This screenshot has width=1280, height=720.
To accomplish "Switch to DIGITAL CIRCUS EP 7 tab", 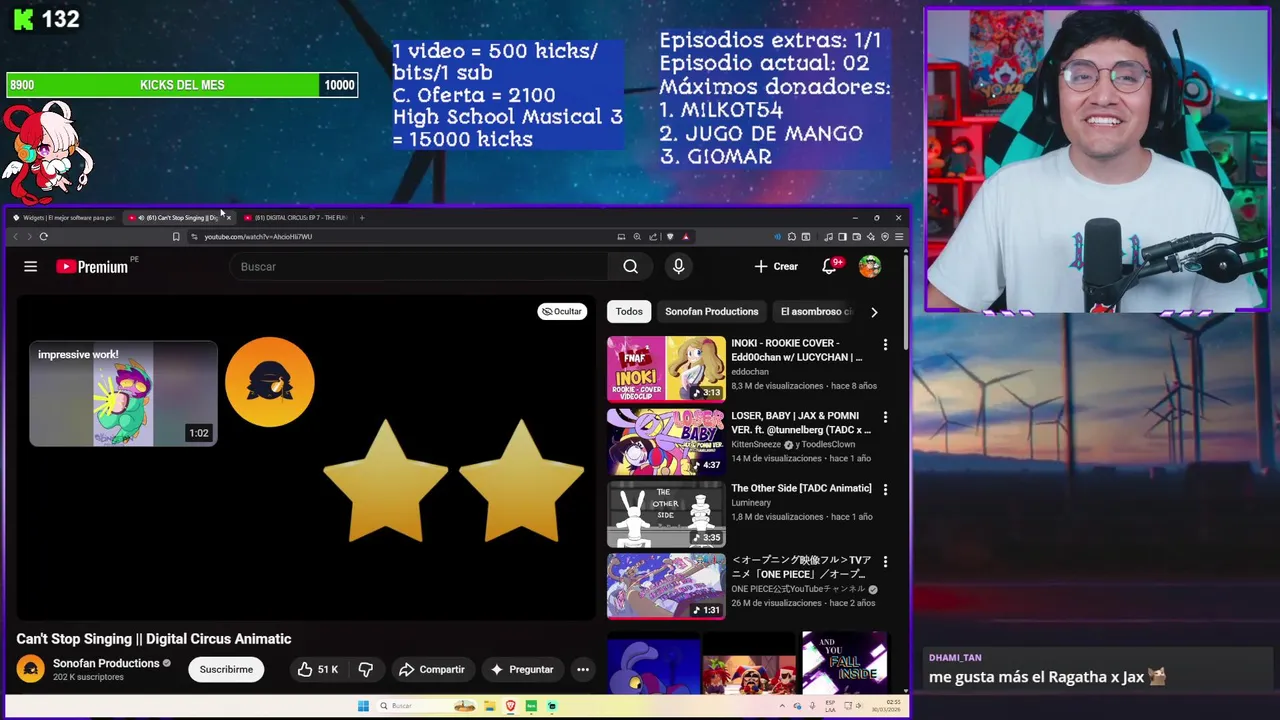I will [x=296, y=217].
